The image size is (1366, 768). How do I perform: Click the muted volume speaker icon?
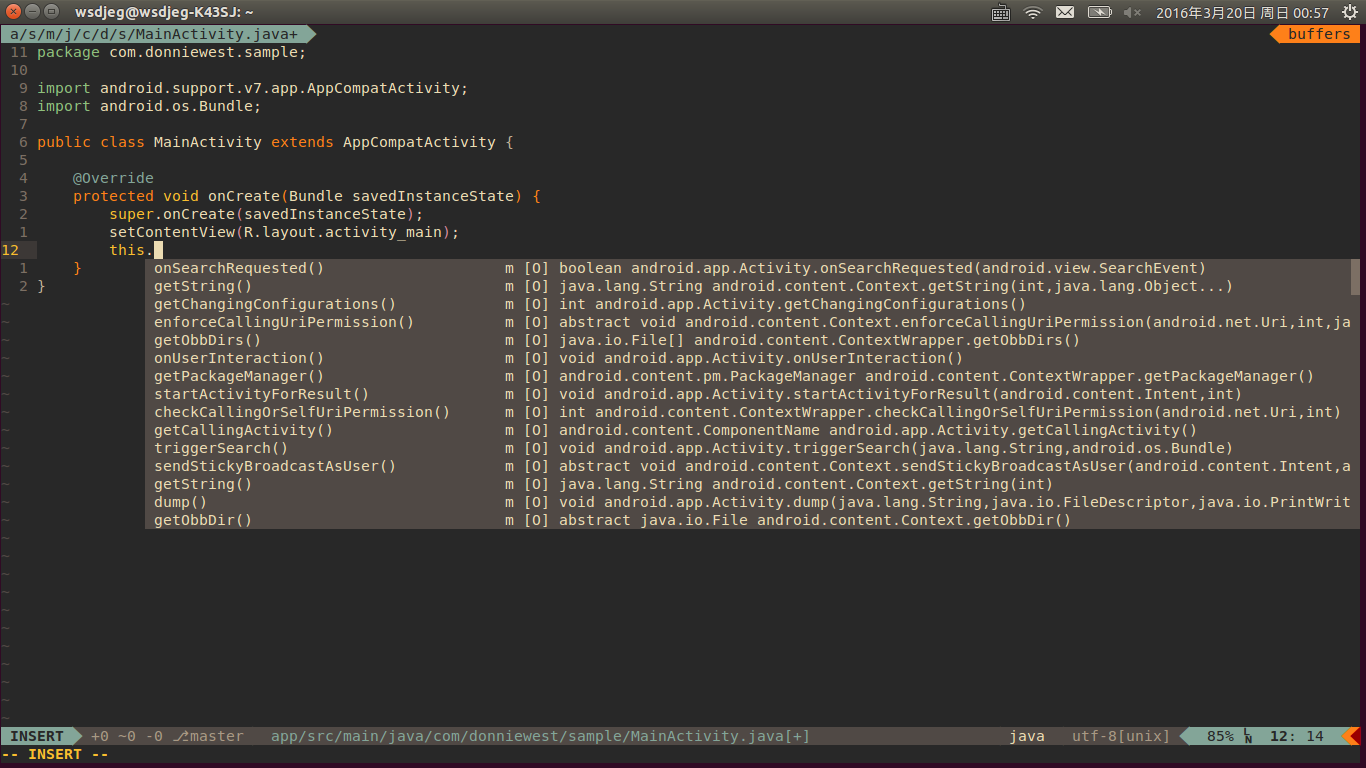point(1132,13)
